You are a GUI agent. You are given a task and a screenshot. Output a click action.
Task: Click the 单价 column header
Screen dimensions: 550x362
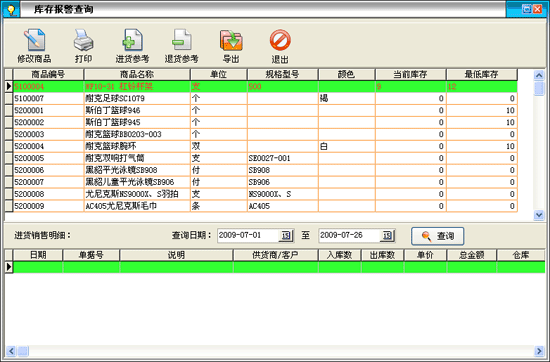coord(425,255)
